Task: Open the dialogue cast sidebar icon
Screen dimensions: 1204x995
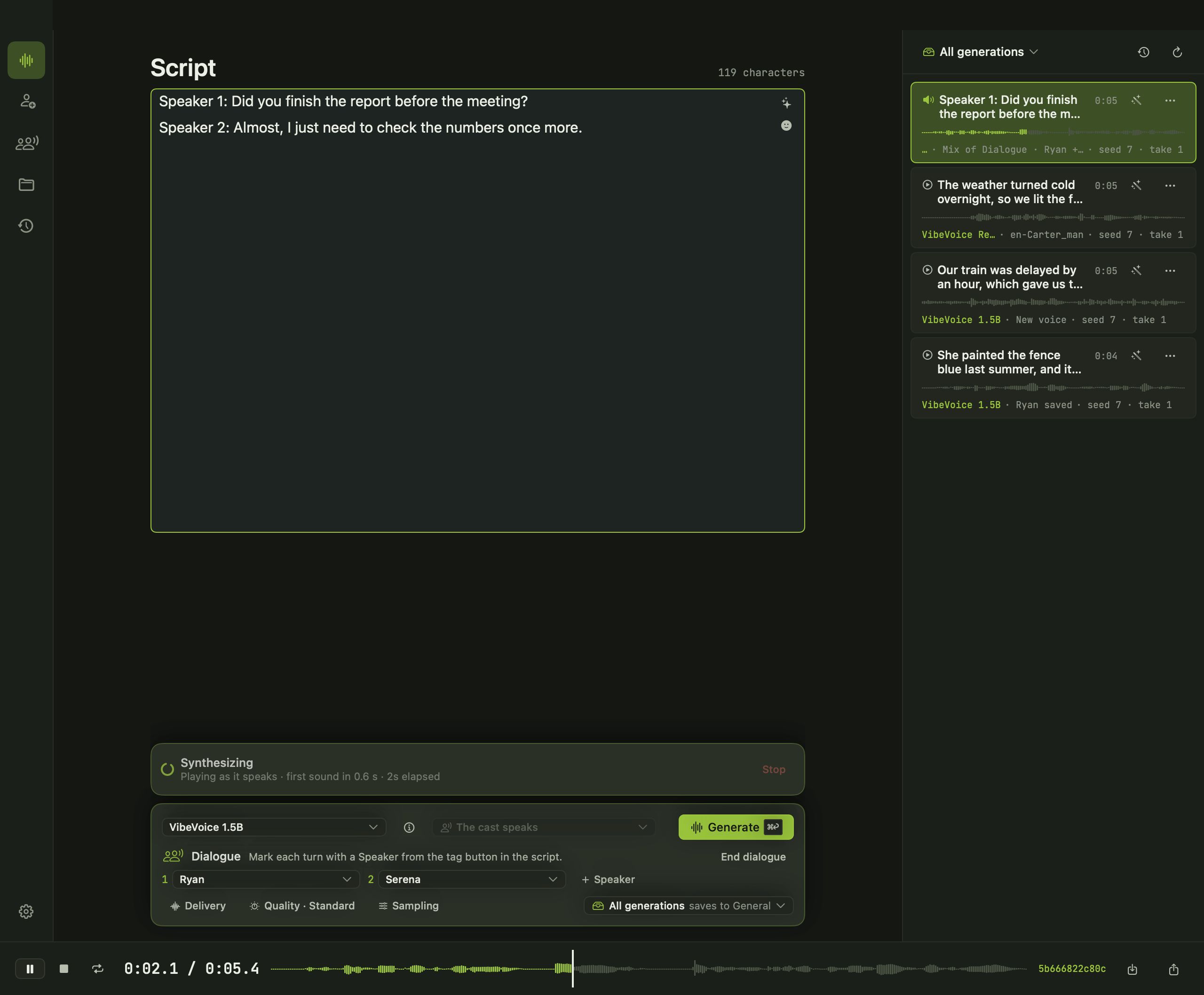Action: 26,143
